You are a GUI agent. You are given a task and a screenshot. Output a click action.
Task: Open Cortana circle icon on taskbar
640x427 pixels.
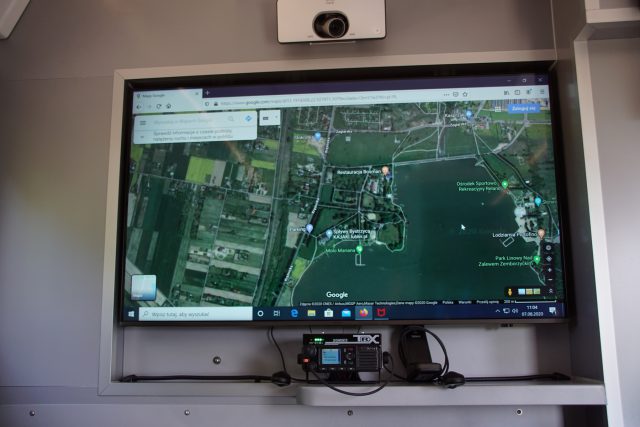click(x=260, y=314)
